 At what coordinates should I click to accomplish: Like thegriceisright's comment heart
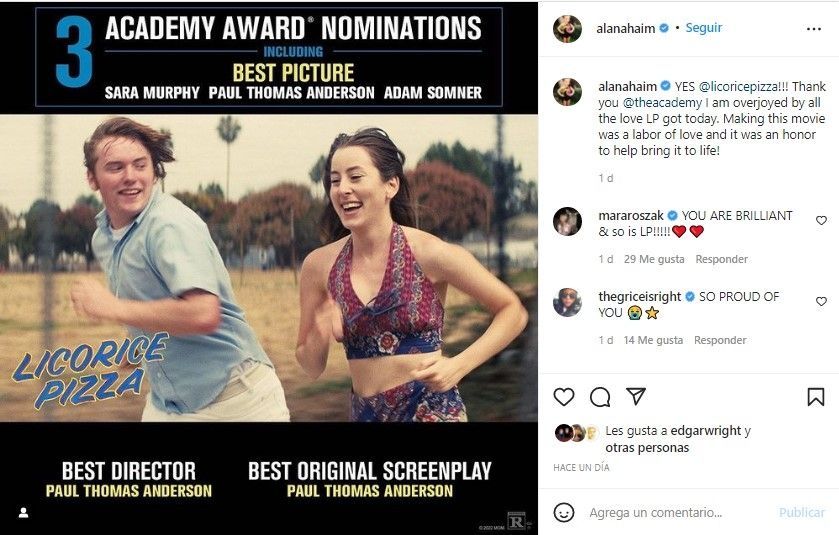tap(822, 301)
